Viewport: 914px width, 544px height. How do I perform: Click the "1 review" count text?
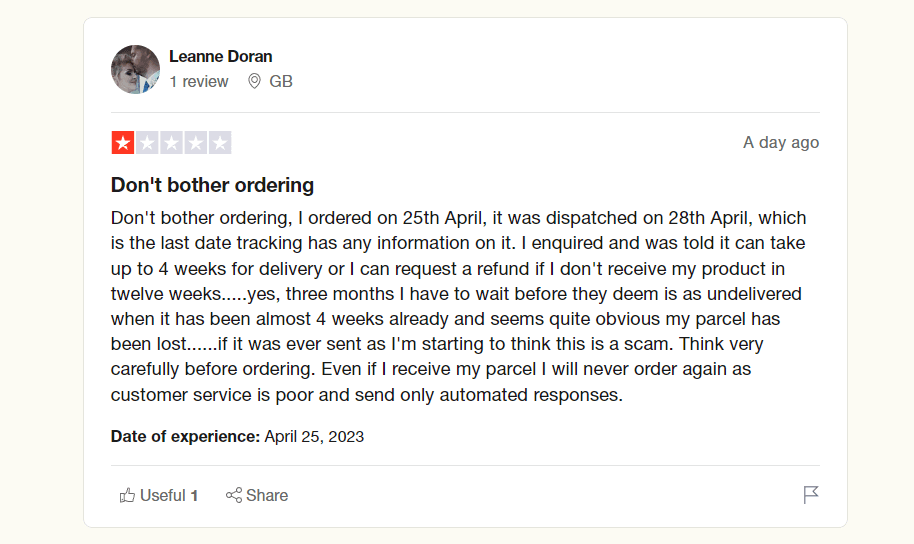click(x=198, y=82)
